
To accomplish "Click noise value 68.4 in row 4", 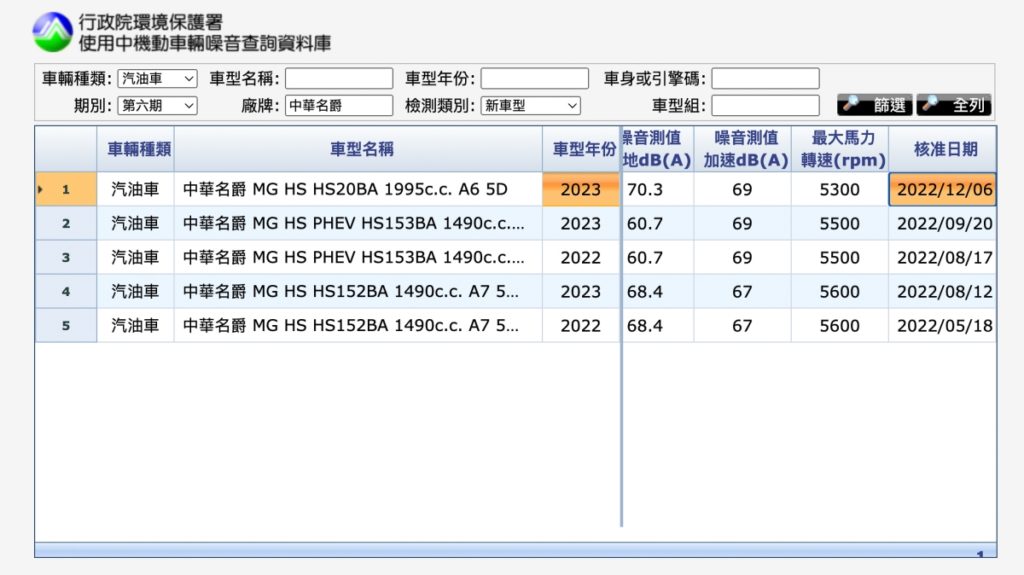I will click(658, 291).
